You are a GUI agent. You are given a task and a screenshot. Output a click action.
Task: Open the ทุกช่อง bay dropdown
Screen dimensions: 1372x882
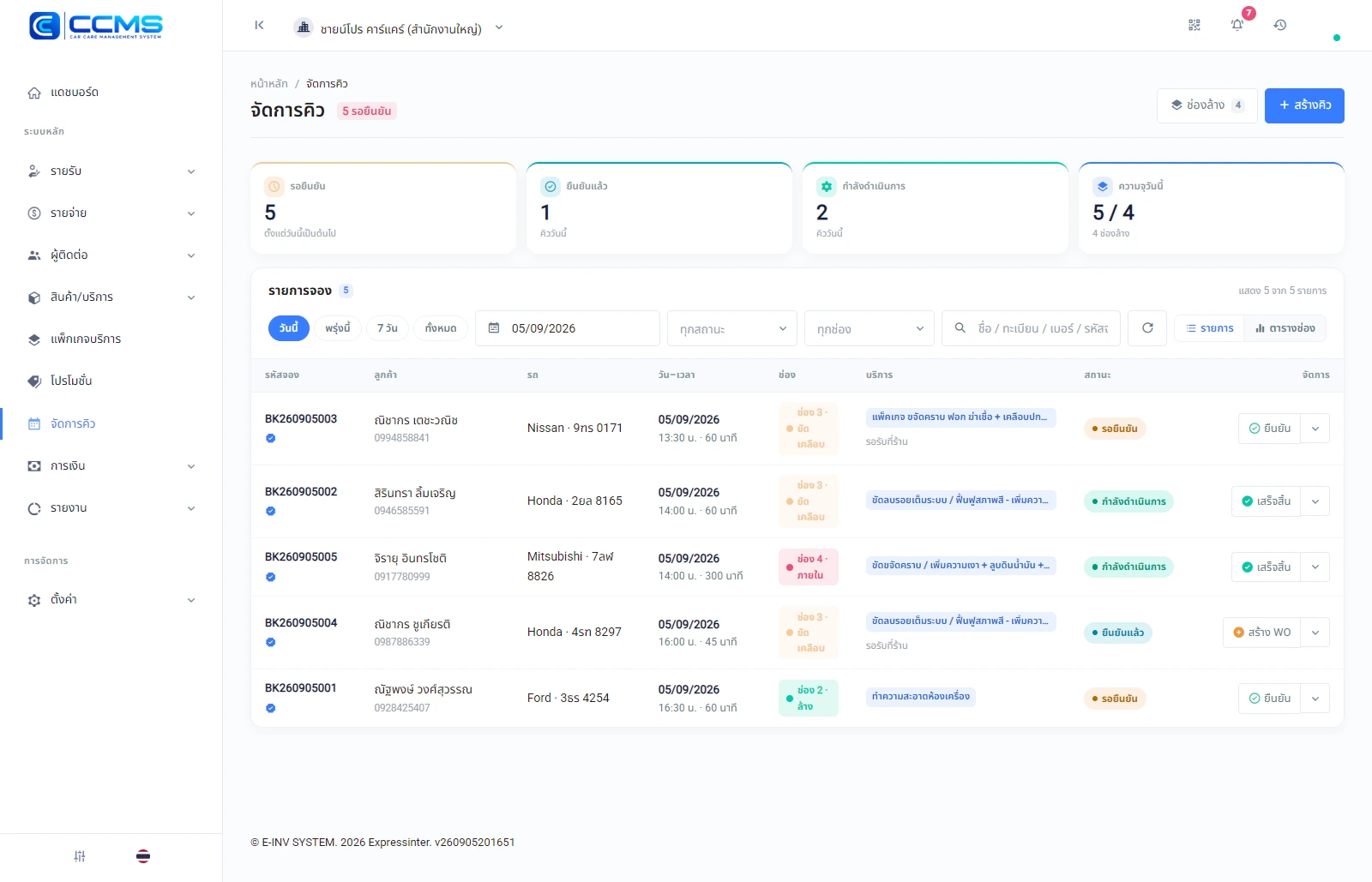[x=870, y=328]
